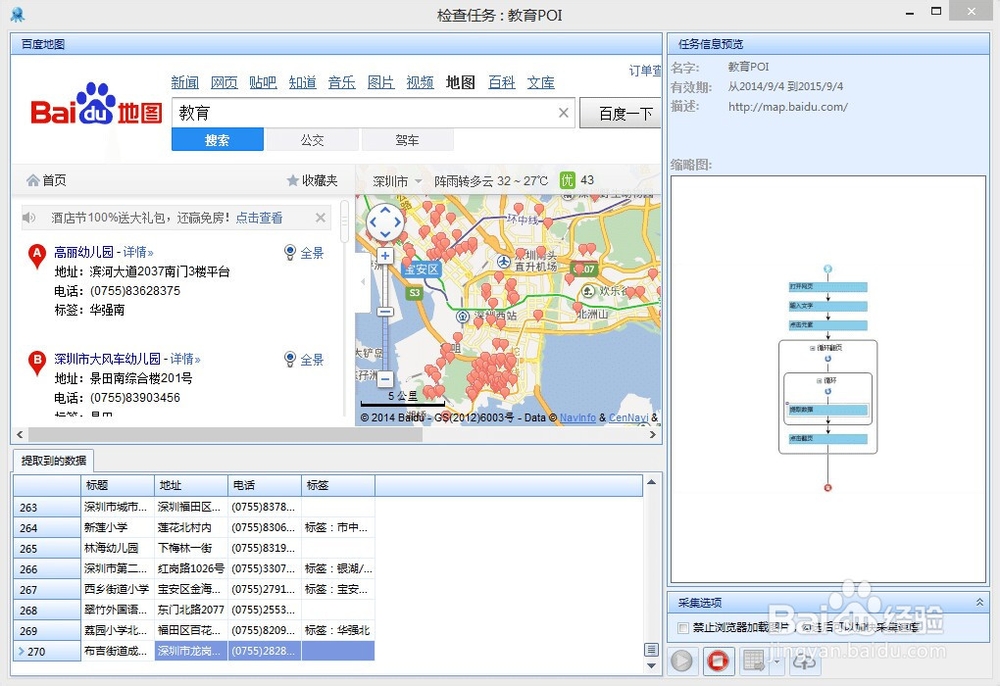Select row 265 林海幼儿园 cell
This screenshot has width=1000, height=686.
click(118, 548)
